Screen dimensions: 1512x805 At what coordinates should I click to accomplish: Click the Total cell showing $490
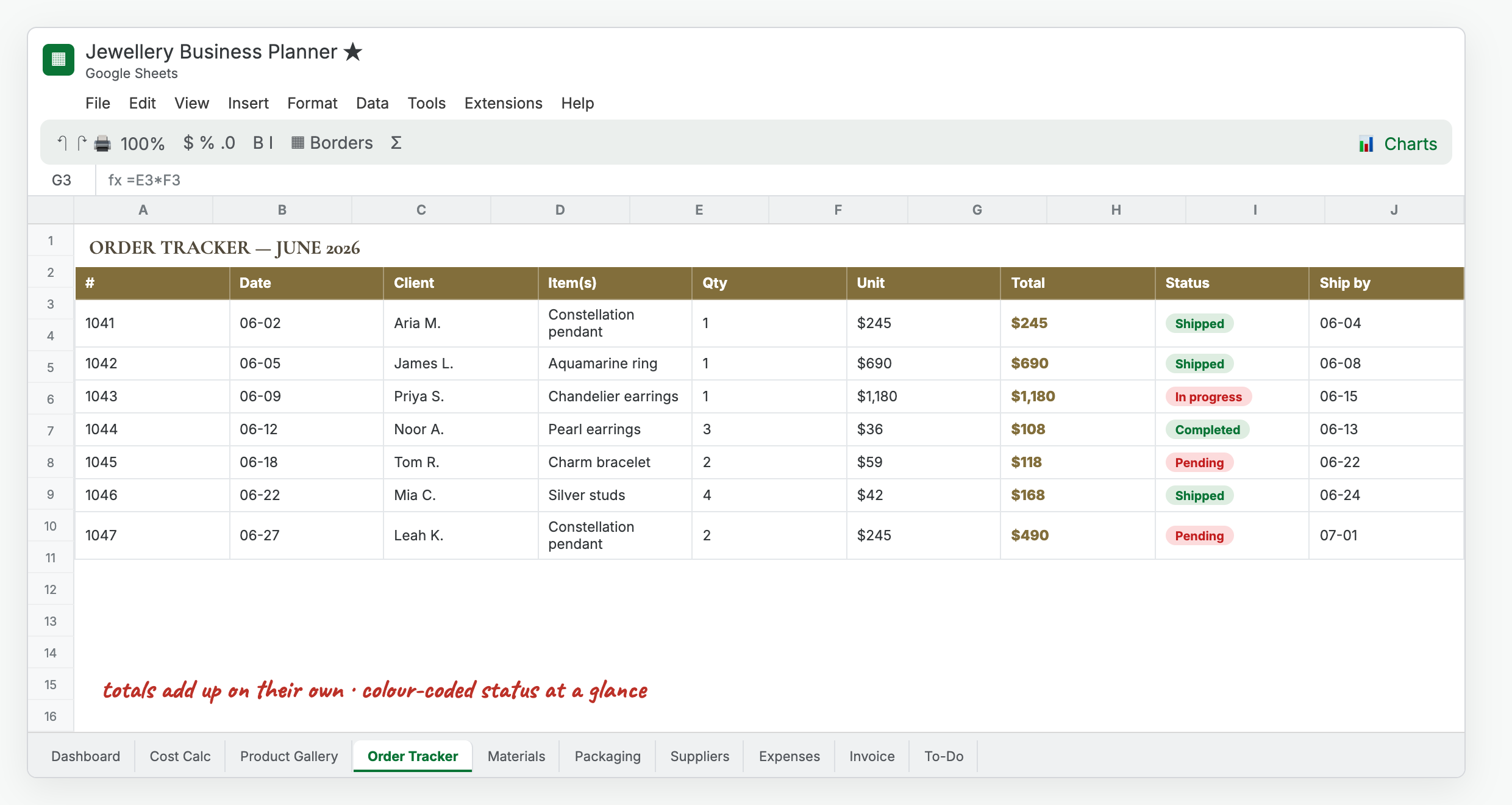(x=1077, y=535)
